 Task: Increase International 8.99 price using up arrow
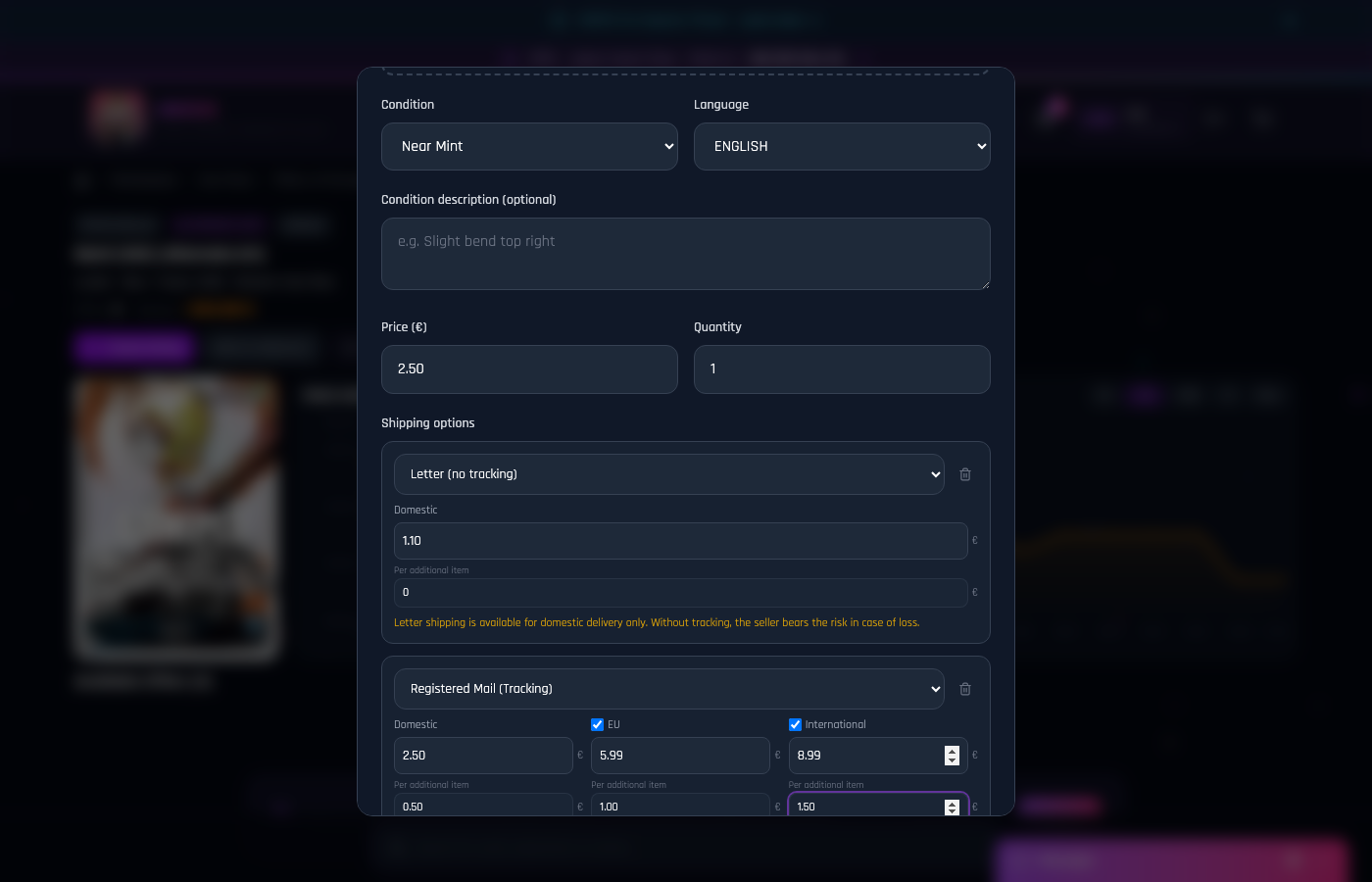[x=952, y=751]
